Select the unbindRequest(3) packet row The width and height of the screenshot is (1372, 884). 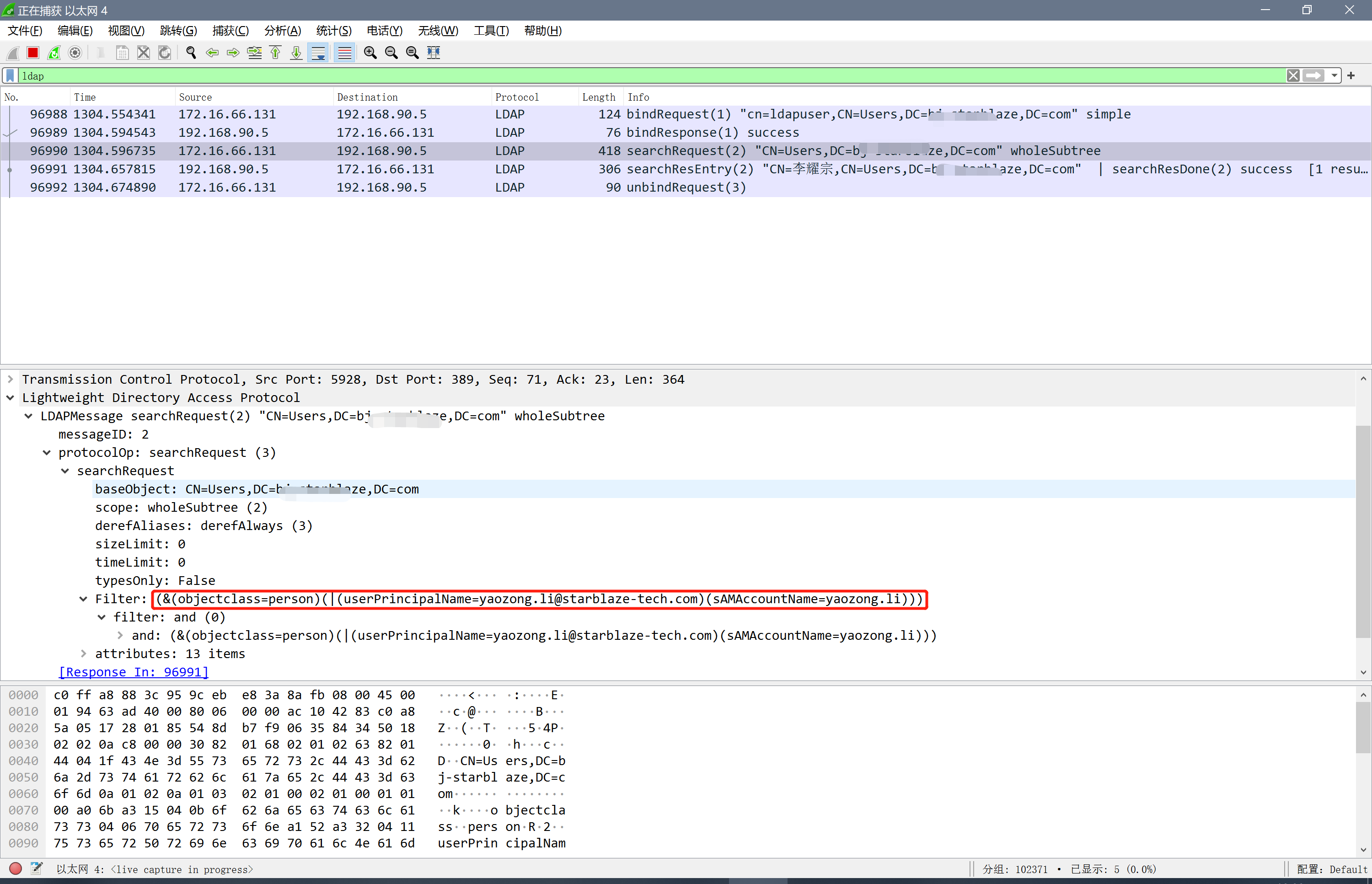click(x=686, y=188)
